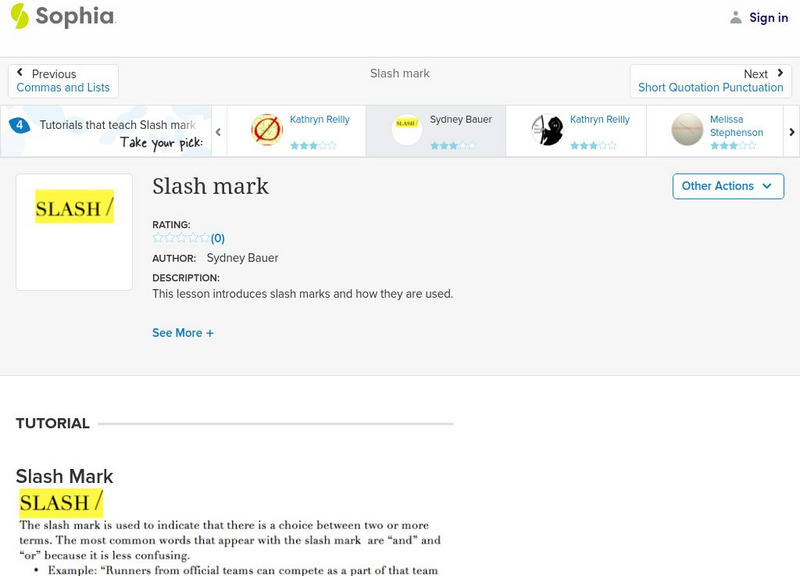Click the TUTORIAL section heading
This screenshot has height=576, width=800.
pos(53,423)
